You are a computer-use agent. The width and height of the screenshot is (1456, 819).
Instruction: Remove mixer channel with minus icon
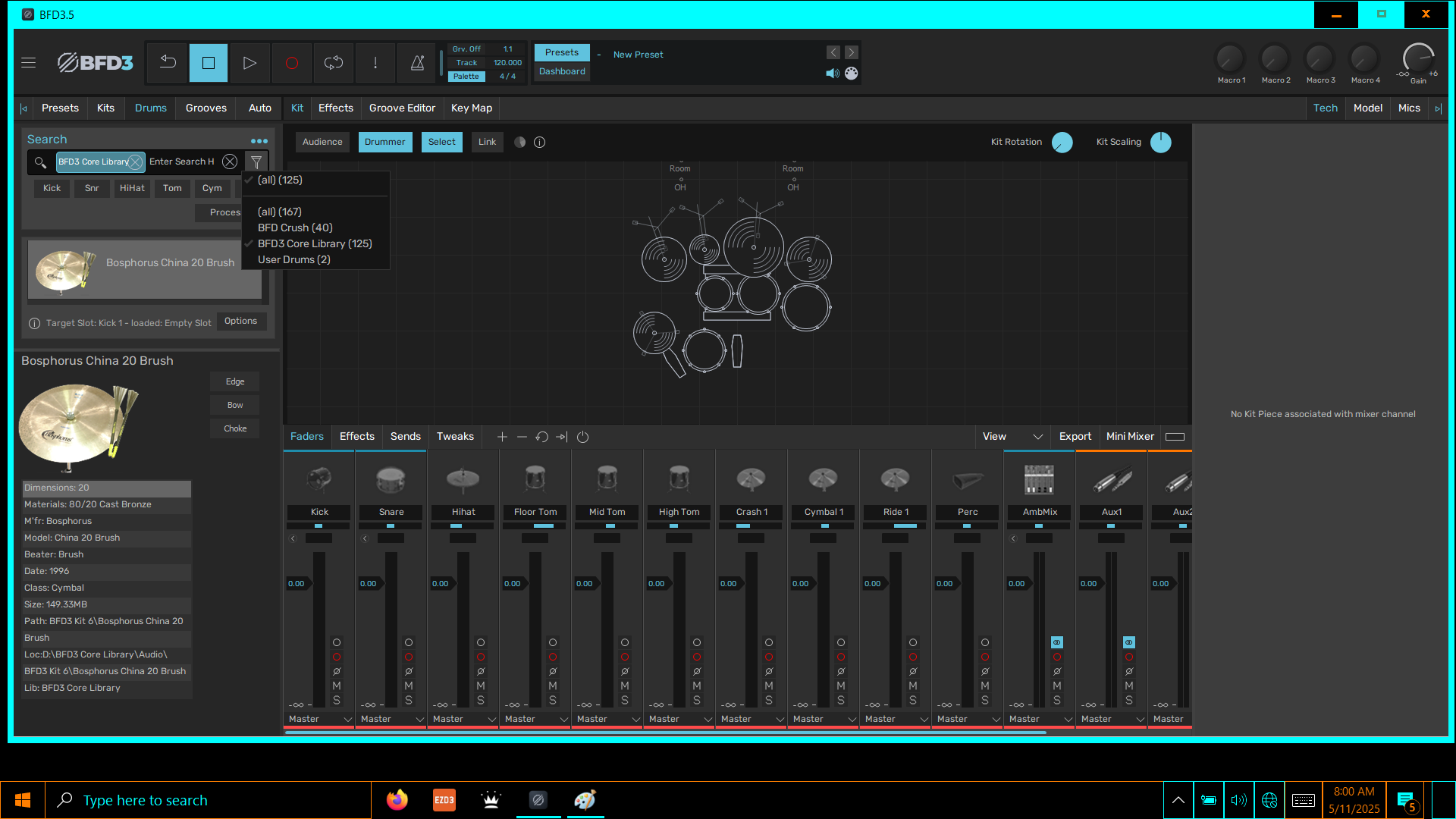pos(522,437)
